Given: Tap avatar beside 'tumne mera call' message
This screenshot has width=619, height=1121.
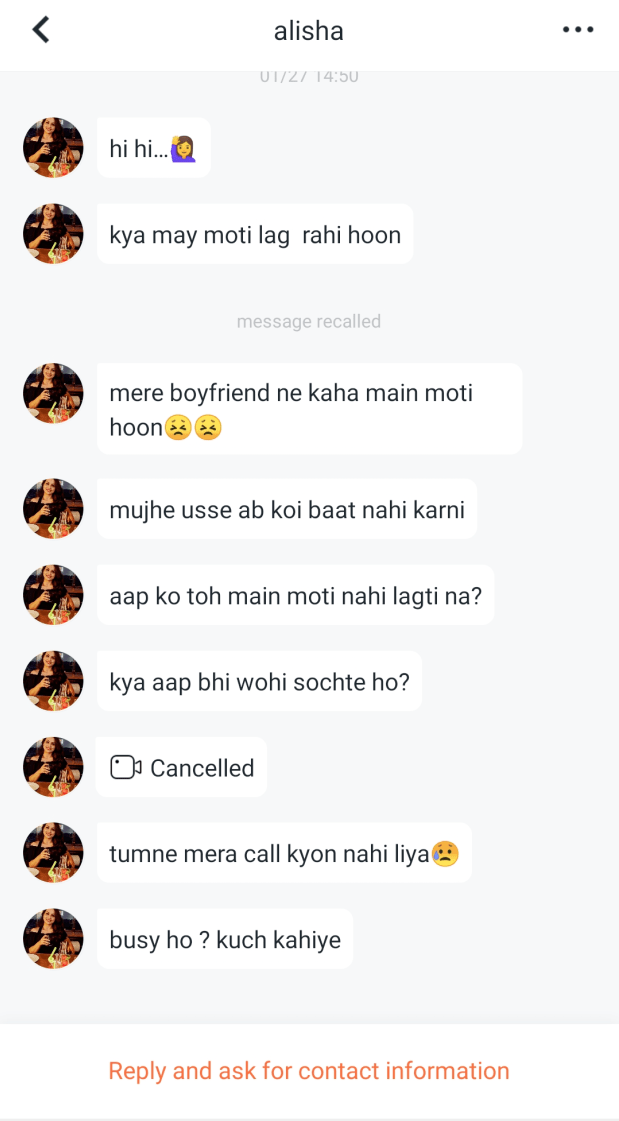Looking at the screenshot, I should click(53, 853).
